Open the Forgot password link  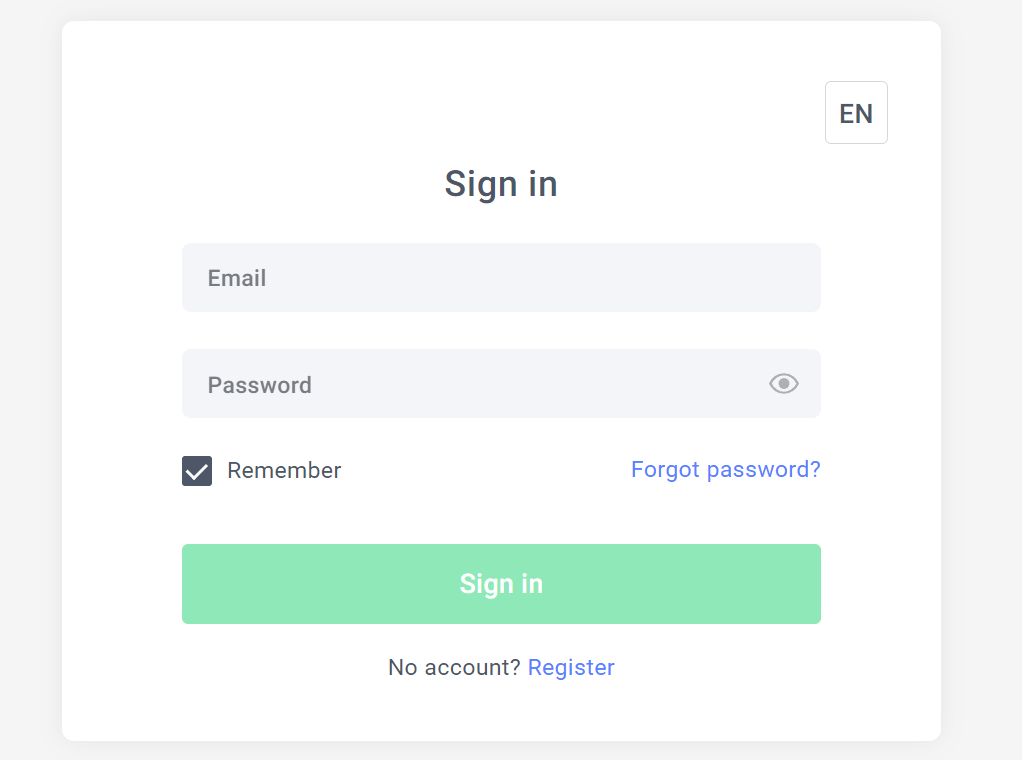(x=725, y=470)
